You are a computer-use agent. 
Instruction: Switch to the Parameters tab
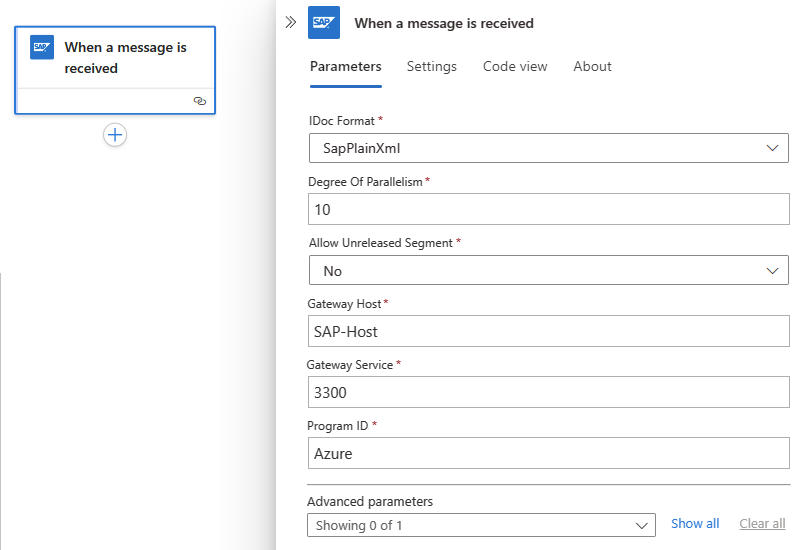[345, 66]
